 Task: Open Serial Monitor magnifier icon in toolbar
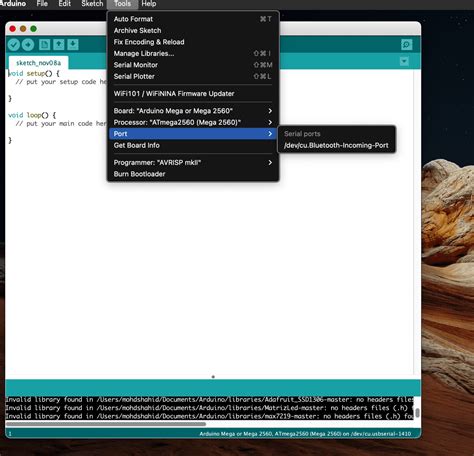coord(406,45)
